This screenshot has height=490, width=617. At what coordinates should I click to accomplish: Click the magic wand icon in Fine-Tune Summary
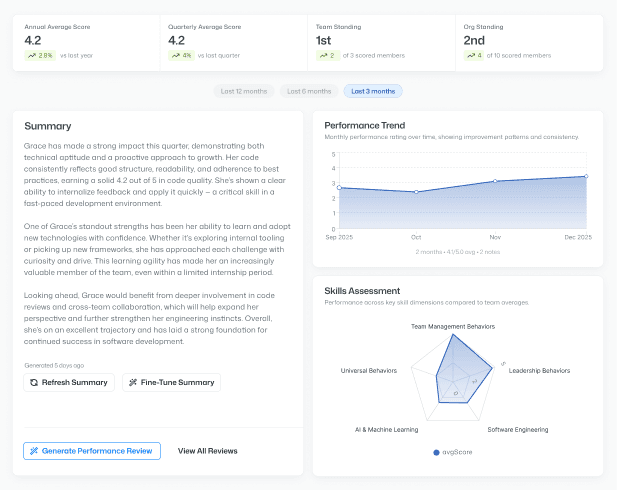pos(134,382)
